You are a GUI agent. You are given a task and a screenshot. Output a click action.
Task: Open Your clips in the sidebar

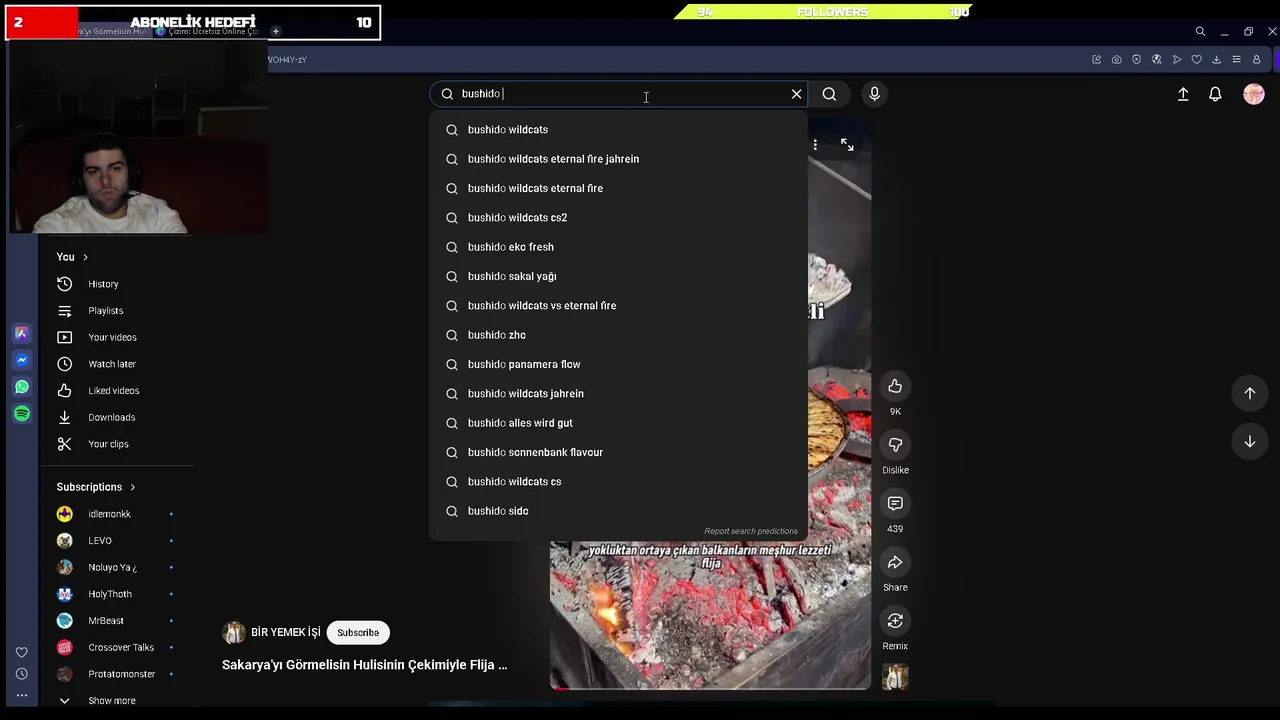108,444
